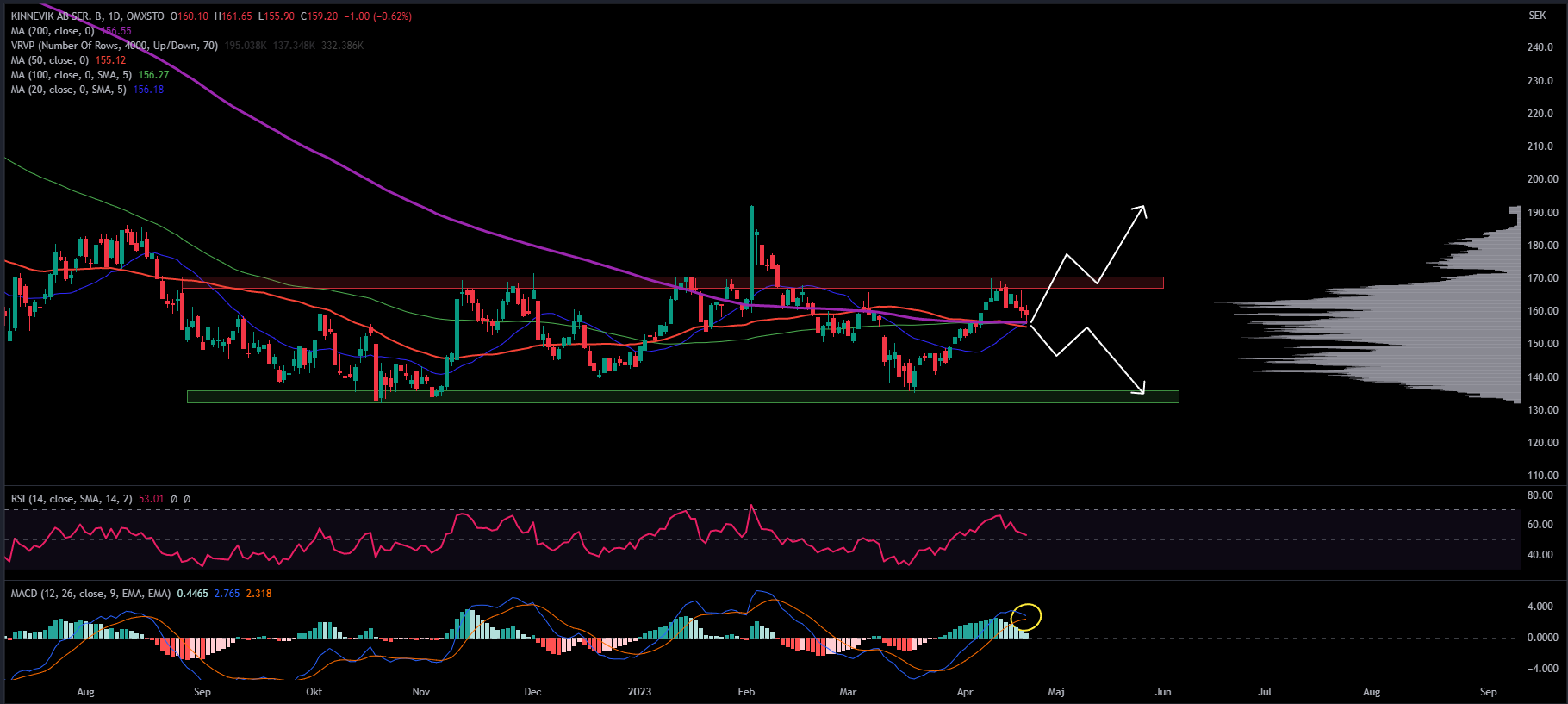Select the MA (200, close, 0) indicator legend
The image size is (1568, 704).
(52, 31)
